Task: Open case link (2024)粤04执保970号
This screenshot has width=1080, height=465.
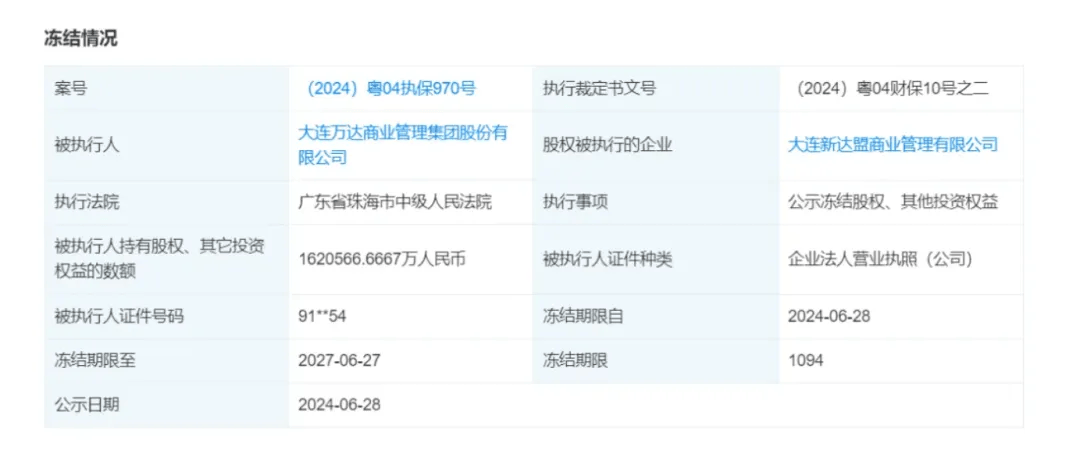Action: pos(391,89)
